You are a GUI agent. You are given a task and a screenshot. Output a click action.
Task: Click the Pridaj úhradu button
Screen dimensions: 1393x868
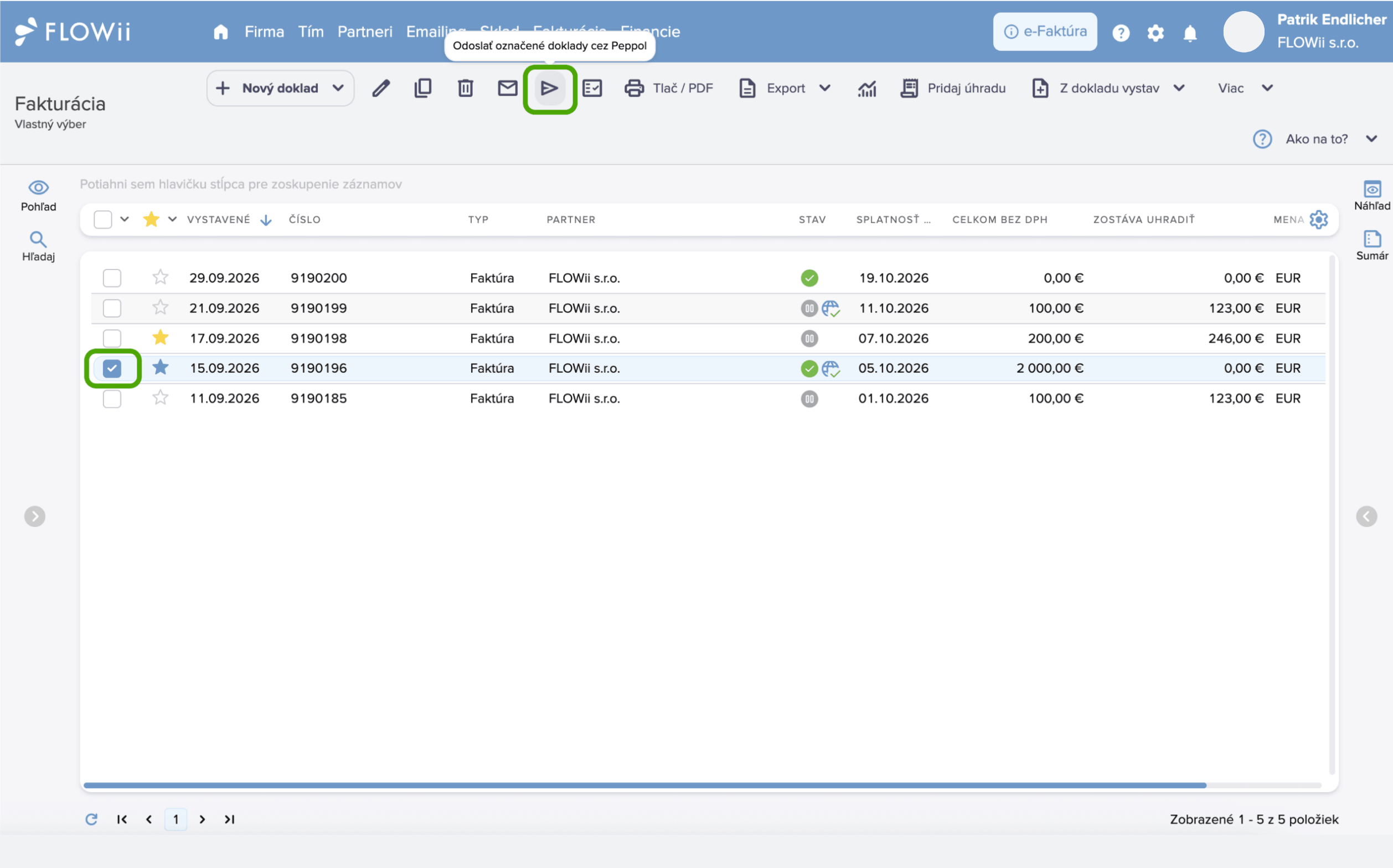[x=953, y=89]
